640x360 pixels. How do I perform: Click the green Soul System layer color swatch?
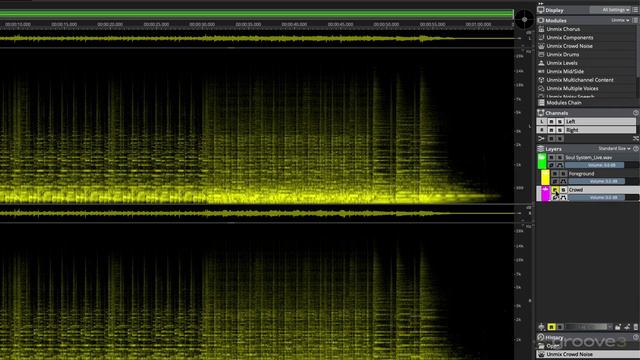coord(542,161)
